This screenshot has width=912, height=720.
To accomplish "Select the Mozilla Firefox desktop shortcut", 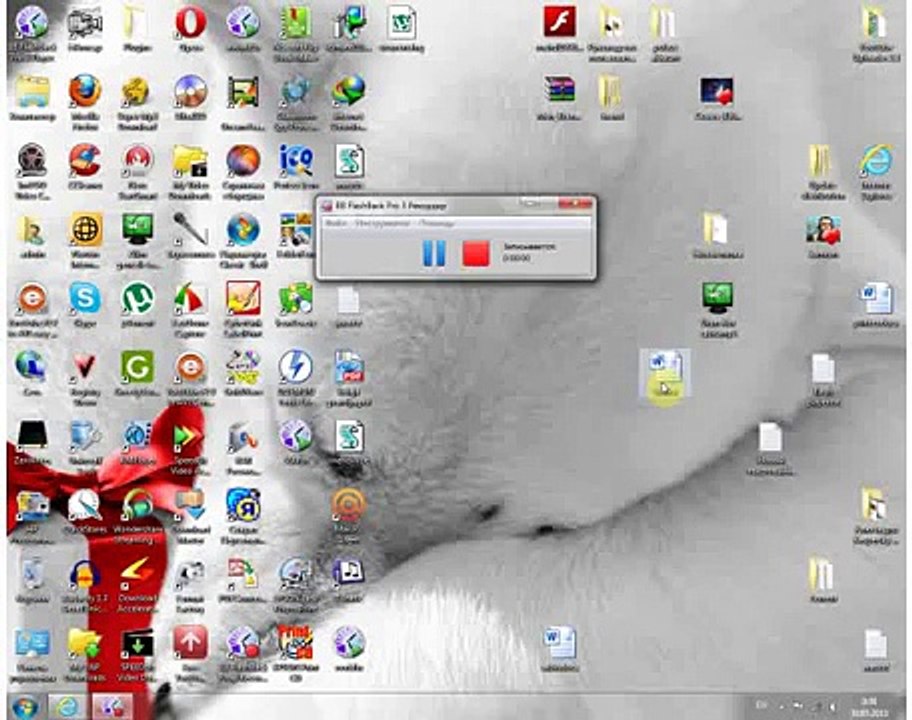I will (x=85, y=91).
